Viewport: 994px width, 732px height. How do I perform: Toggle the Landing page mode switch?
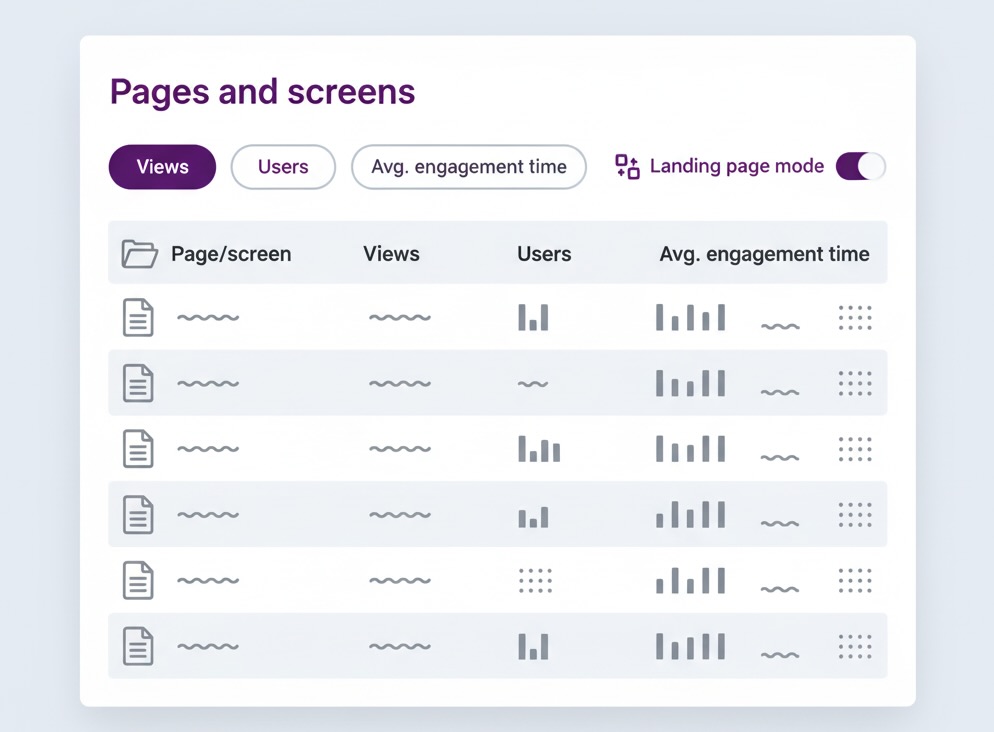pos(858,166)
